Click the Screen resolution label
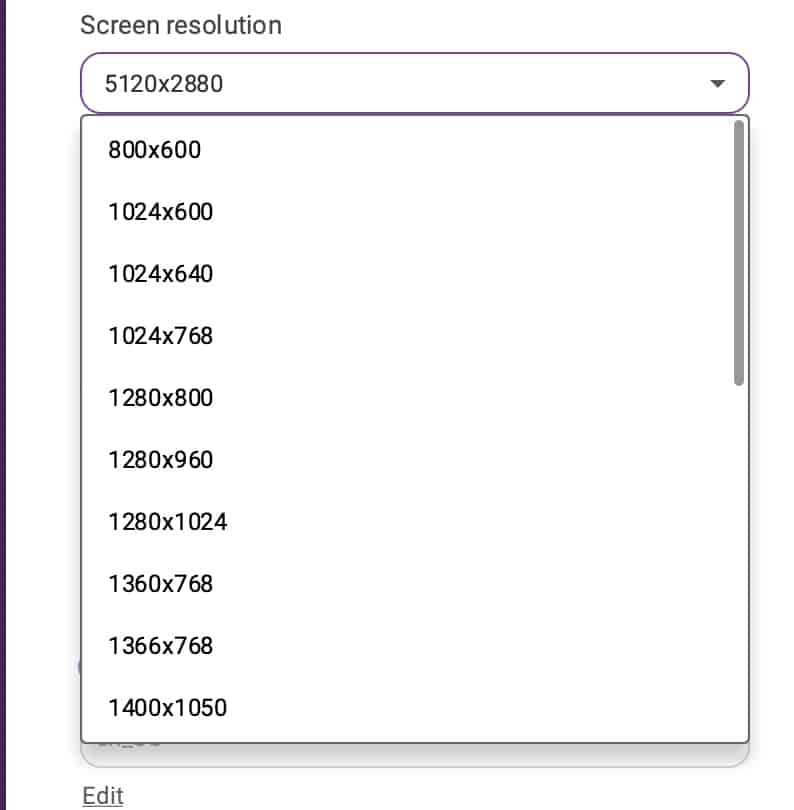Viewport: 794px width, 810px height. tap(181, 25)
